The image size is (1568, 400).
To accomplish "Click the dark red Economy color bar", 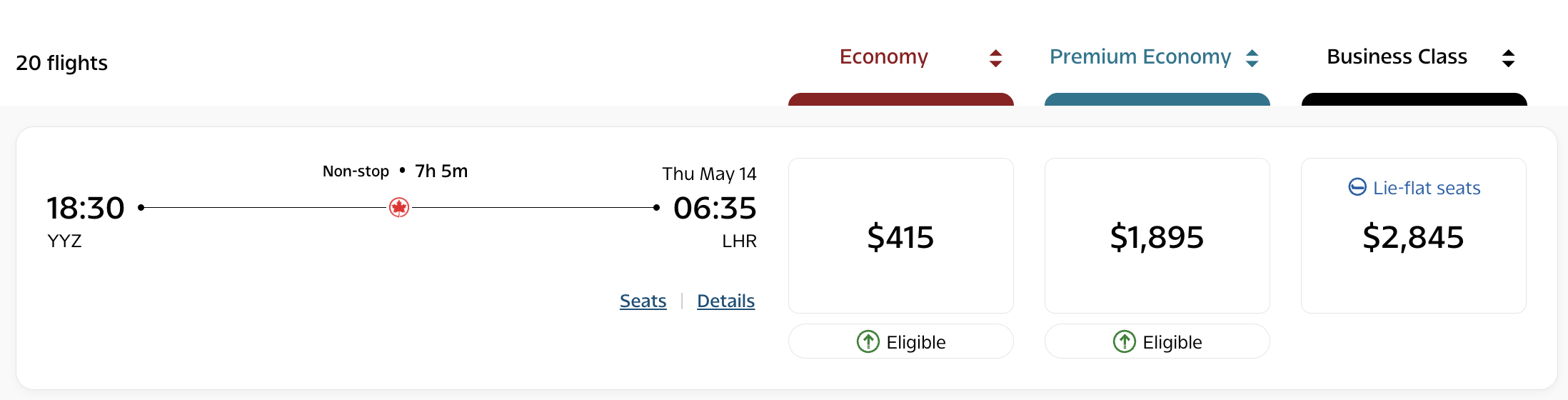I will 900,99.
